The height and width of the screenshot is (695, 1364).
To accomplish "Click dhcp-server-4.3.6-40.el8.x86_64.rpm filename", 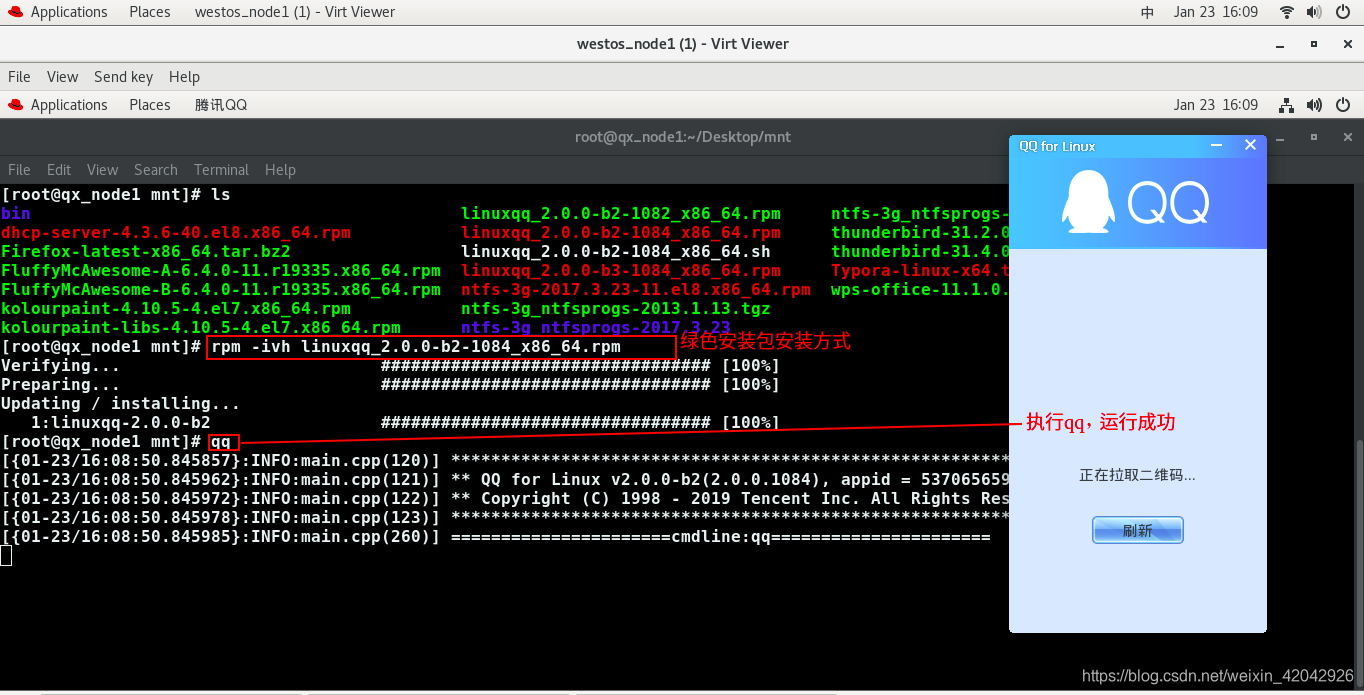I will pyautogui.click(x=176, y=232).
